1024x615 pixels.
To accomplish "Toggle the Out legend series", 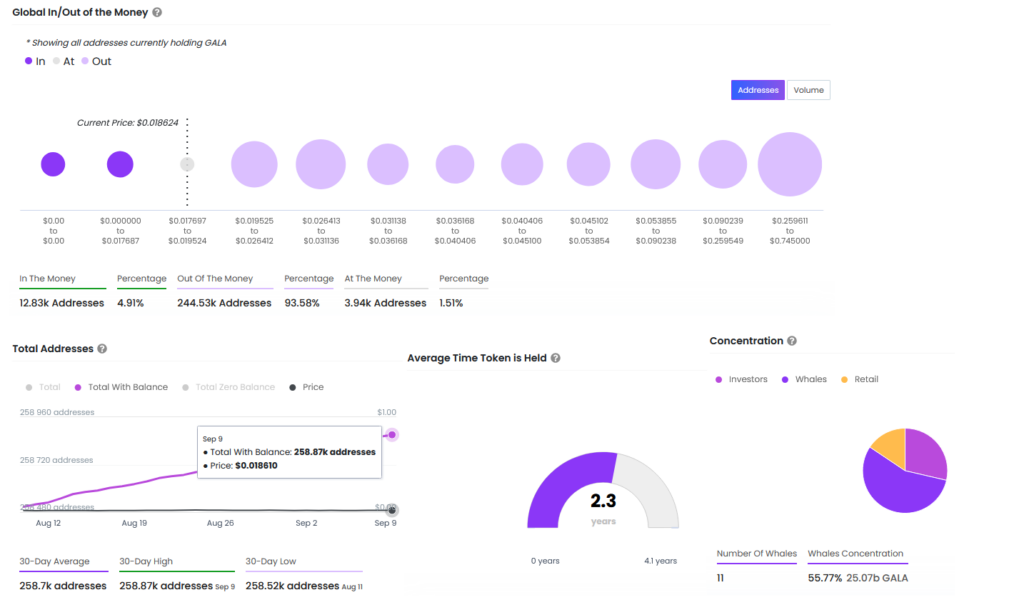I will point(96,61).
